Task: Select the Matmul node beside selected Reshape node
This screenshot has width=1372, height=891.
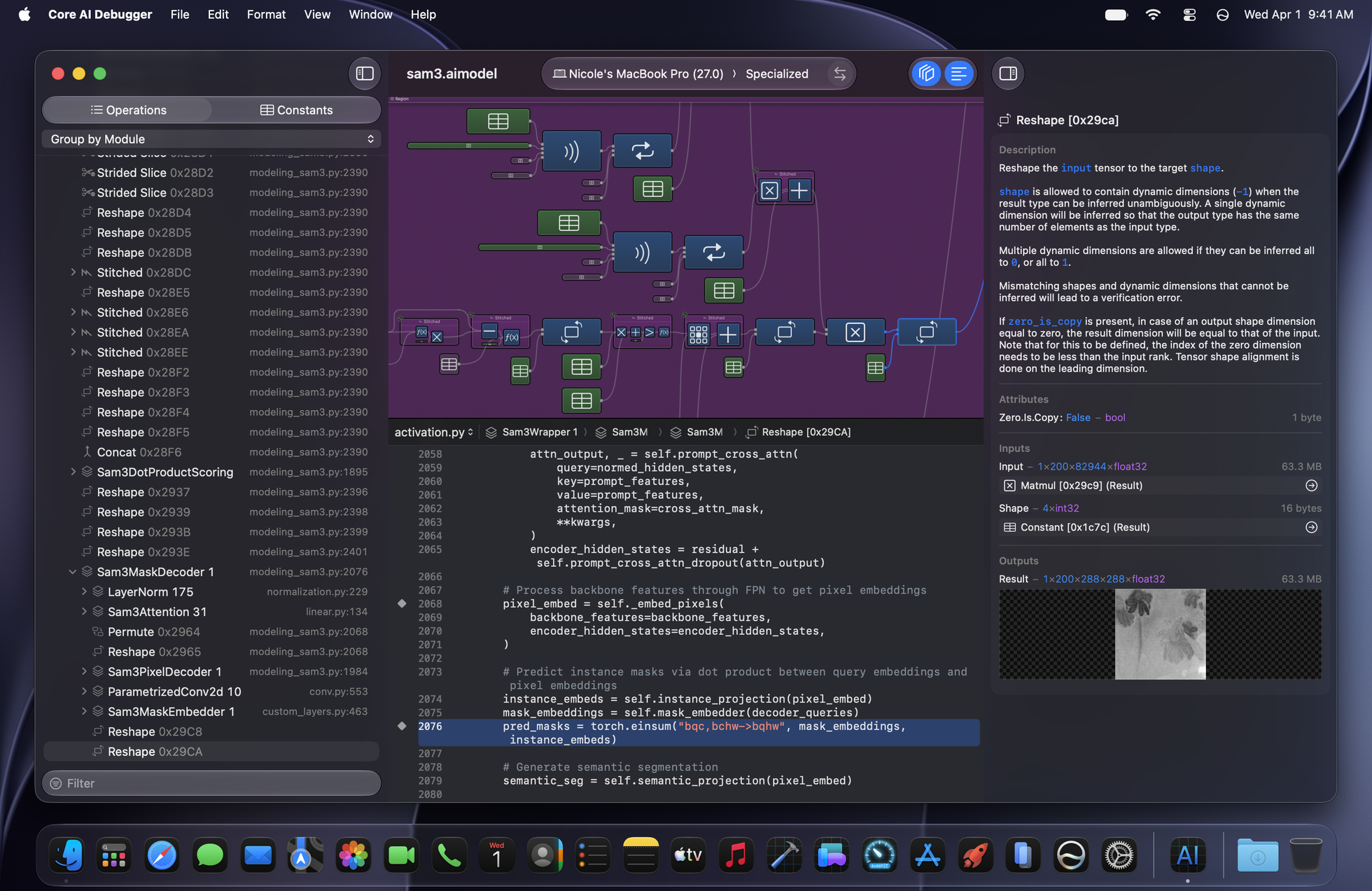Action: click(x=855, y=332)
